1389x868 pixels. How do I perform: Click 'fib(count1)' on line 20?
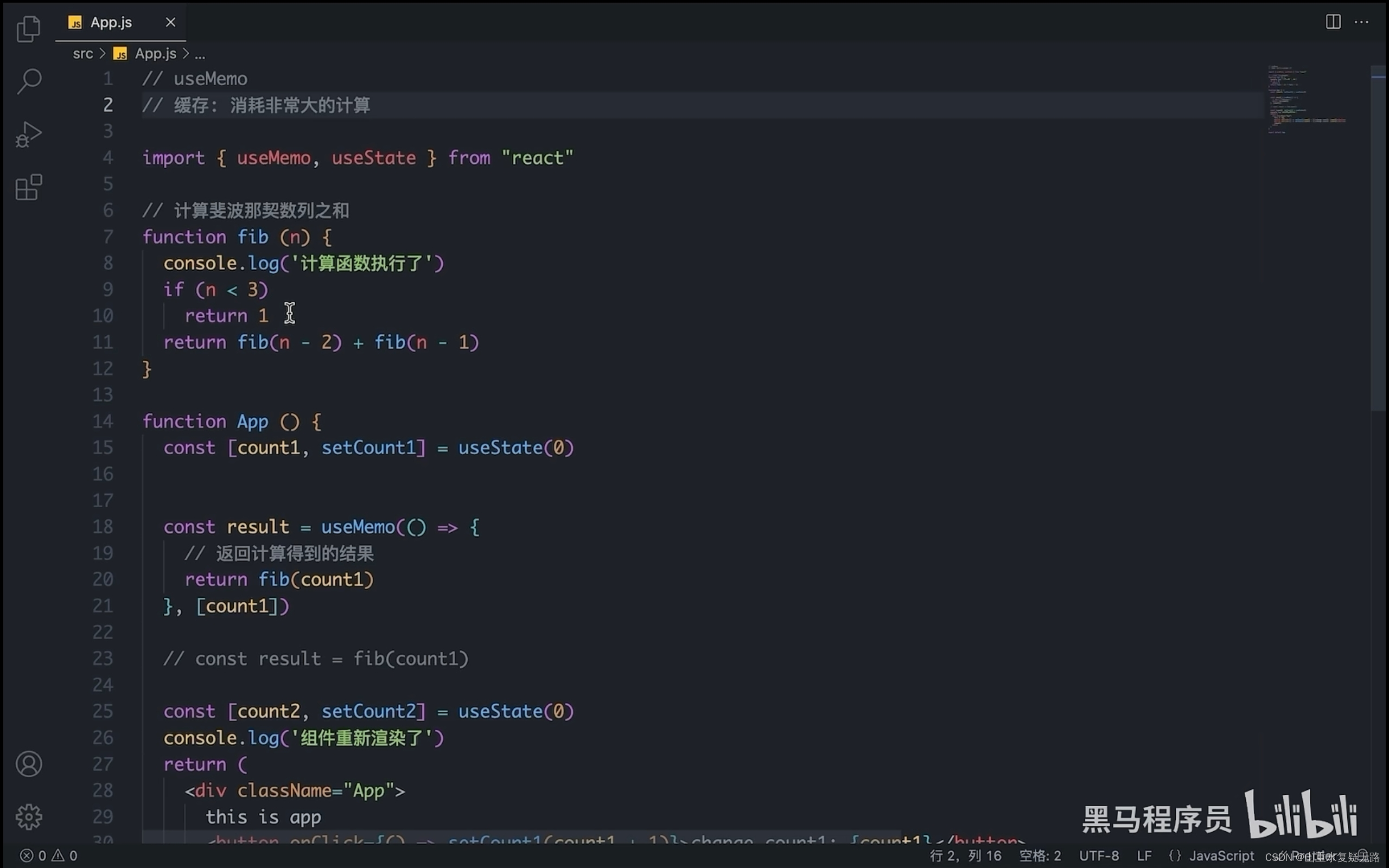316,579
